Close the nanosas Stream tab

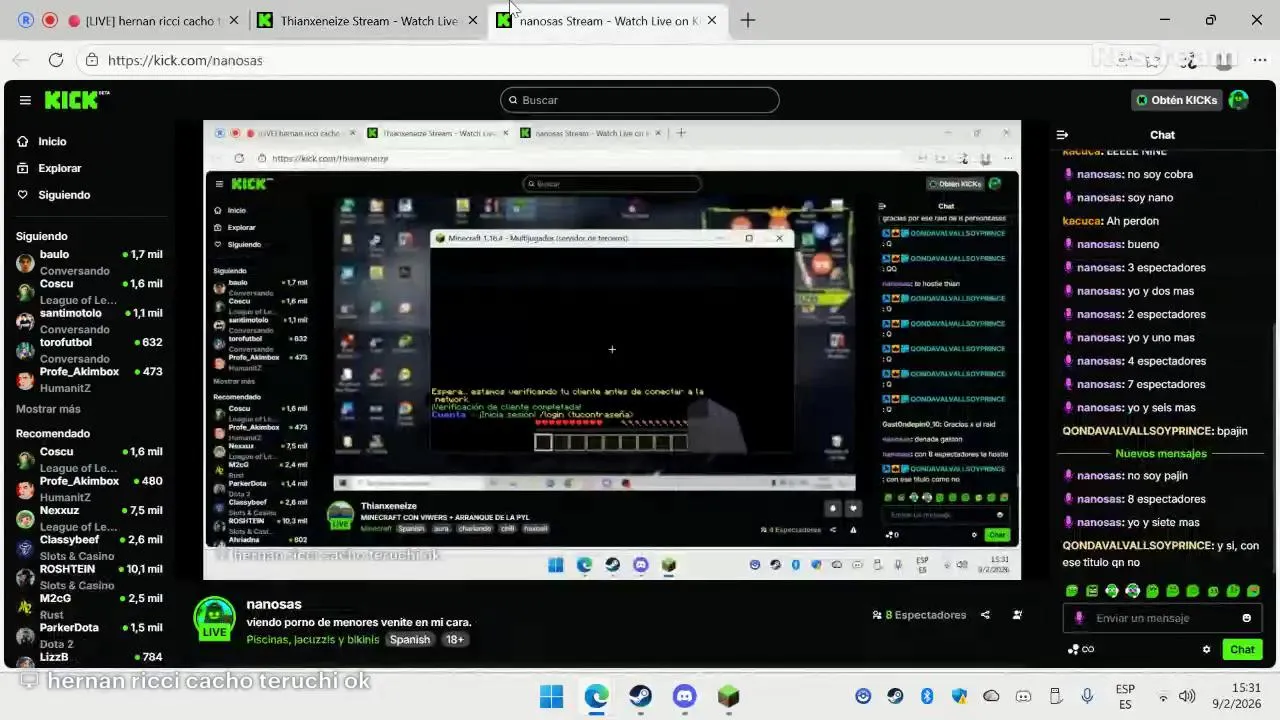point(712,20)
